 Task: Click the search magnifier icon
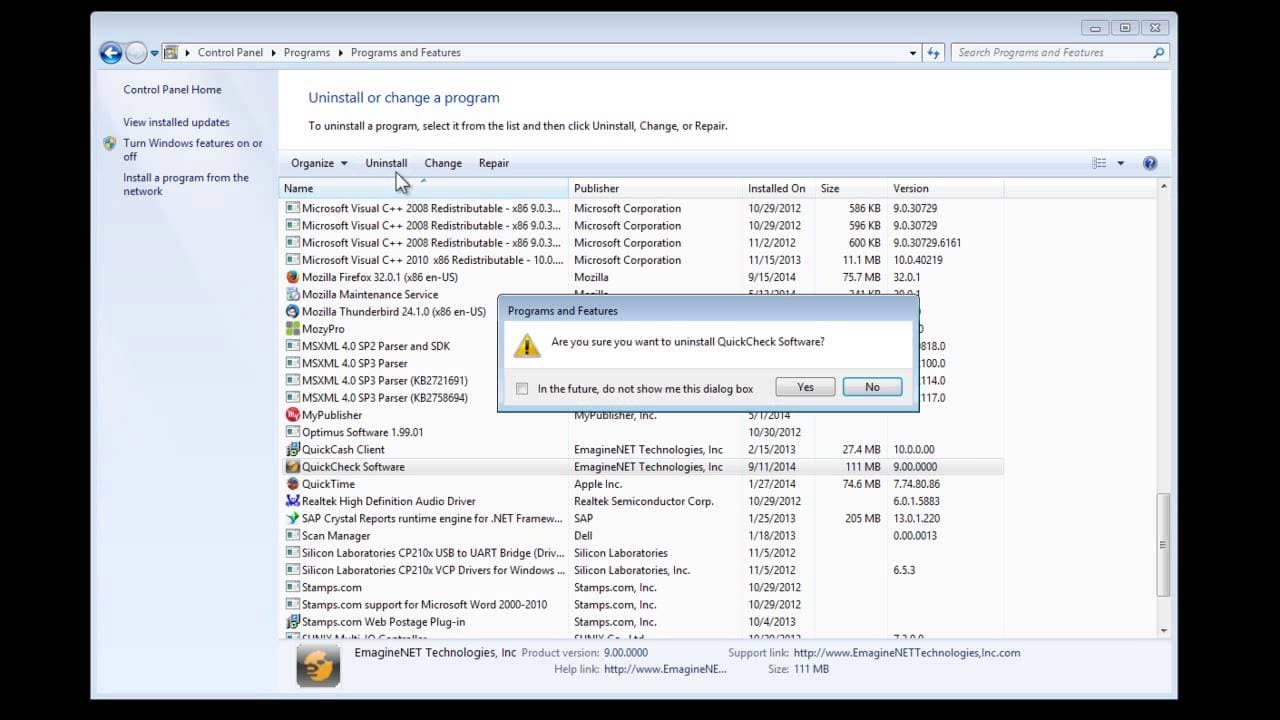point(1159,53)
